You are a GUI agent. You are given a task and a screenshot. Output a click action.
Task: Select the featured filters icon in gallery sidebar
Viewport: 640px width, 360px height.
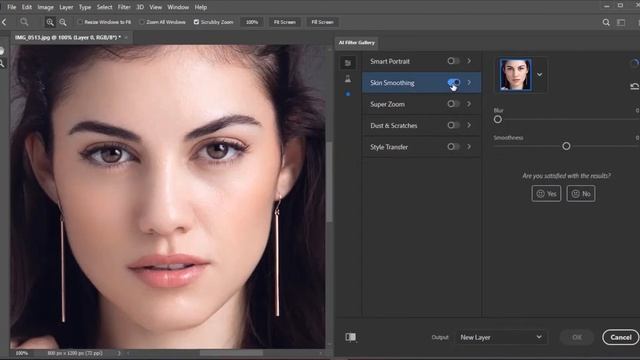[x=348, y=62]
